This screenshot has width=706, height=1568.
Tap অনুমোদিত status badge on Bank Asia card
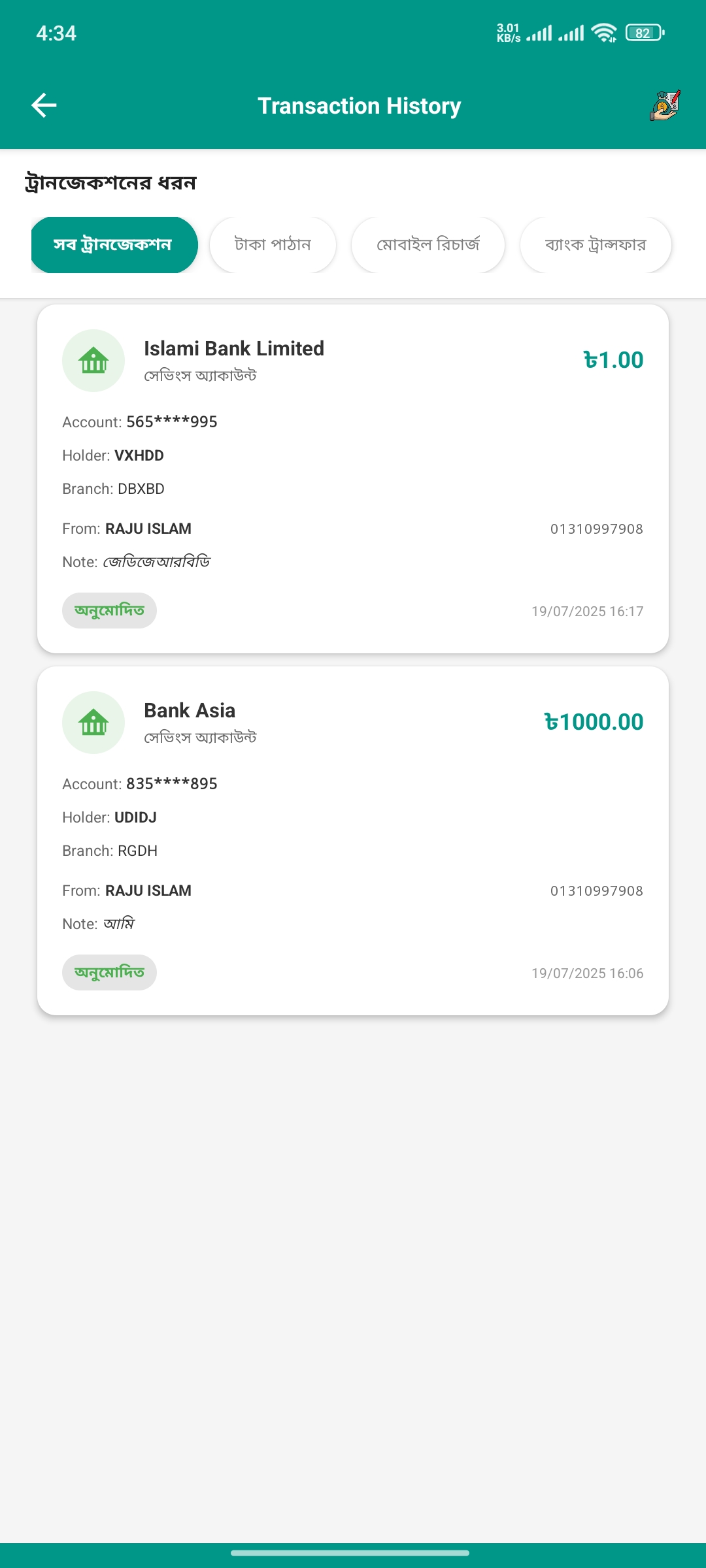[109, 973]
